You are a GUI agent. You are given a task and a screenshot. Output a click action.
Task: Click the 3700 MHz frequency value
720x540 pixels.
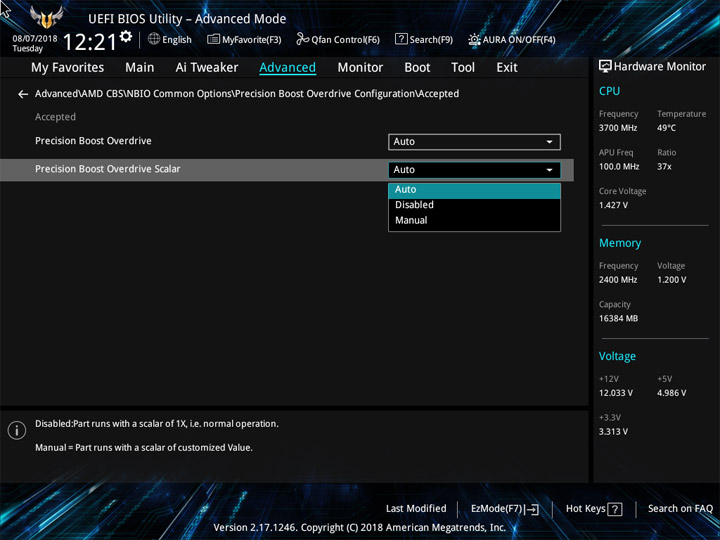pyautogui.click(x=618, y=128)
